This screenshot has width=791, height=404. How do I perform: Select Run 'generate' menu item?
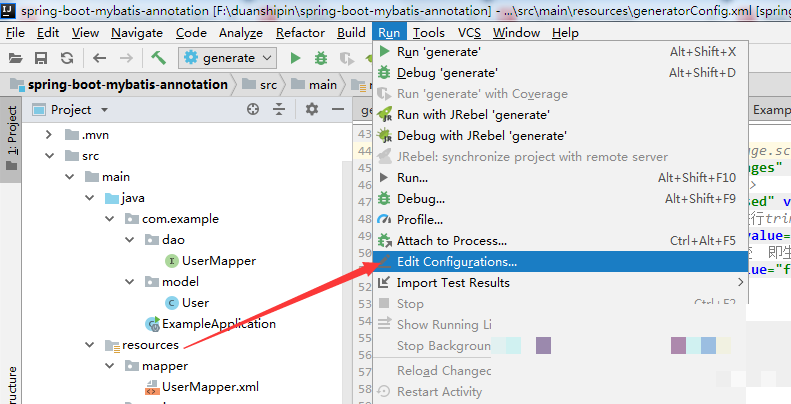point(560,52)
